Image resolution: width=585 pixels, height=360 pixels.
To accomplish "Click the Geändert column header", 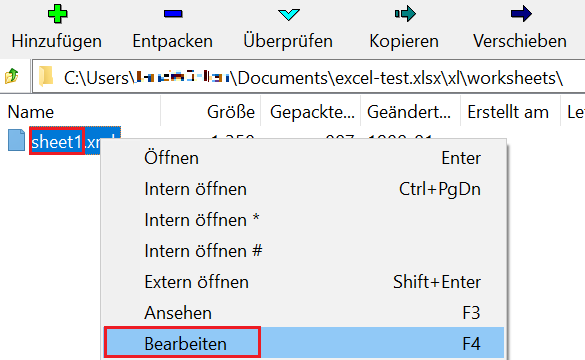I will click(x=411, y=112).
